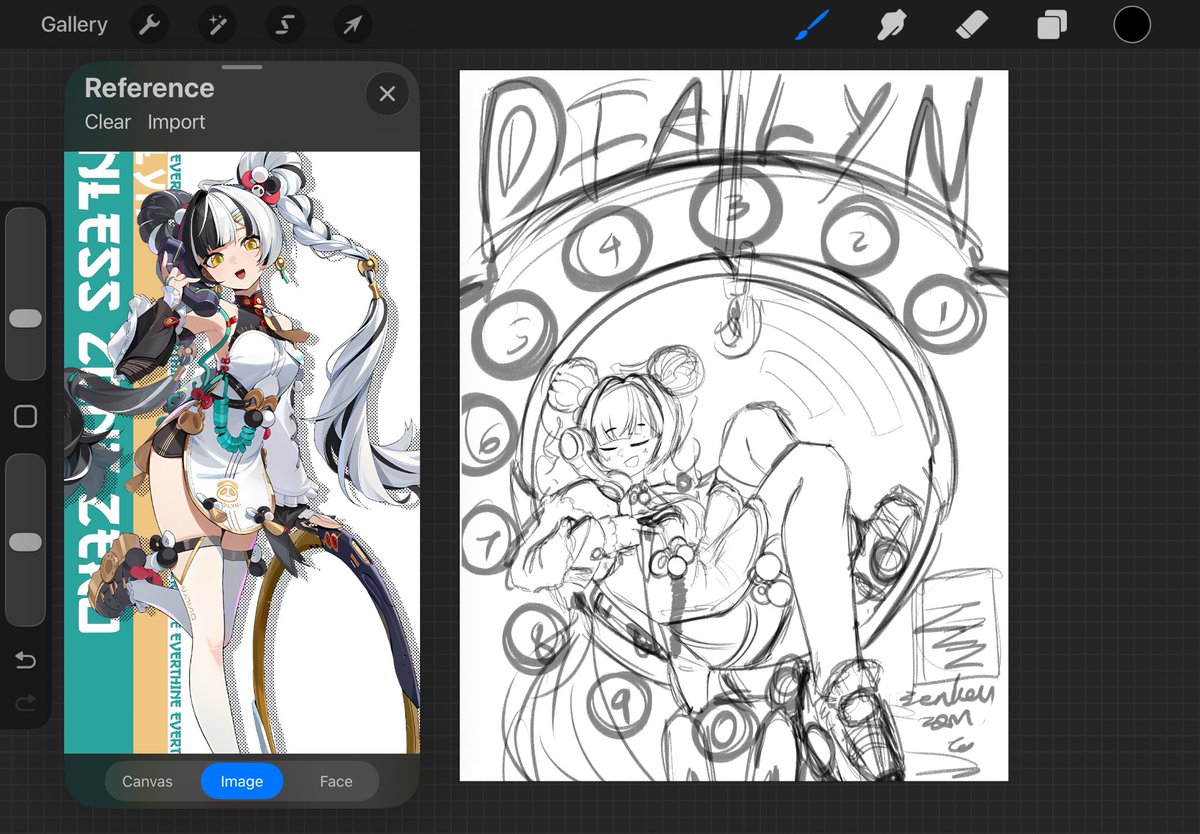
Task: Click the Reference panel title
Action: point(149,88)
